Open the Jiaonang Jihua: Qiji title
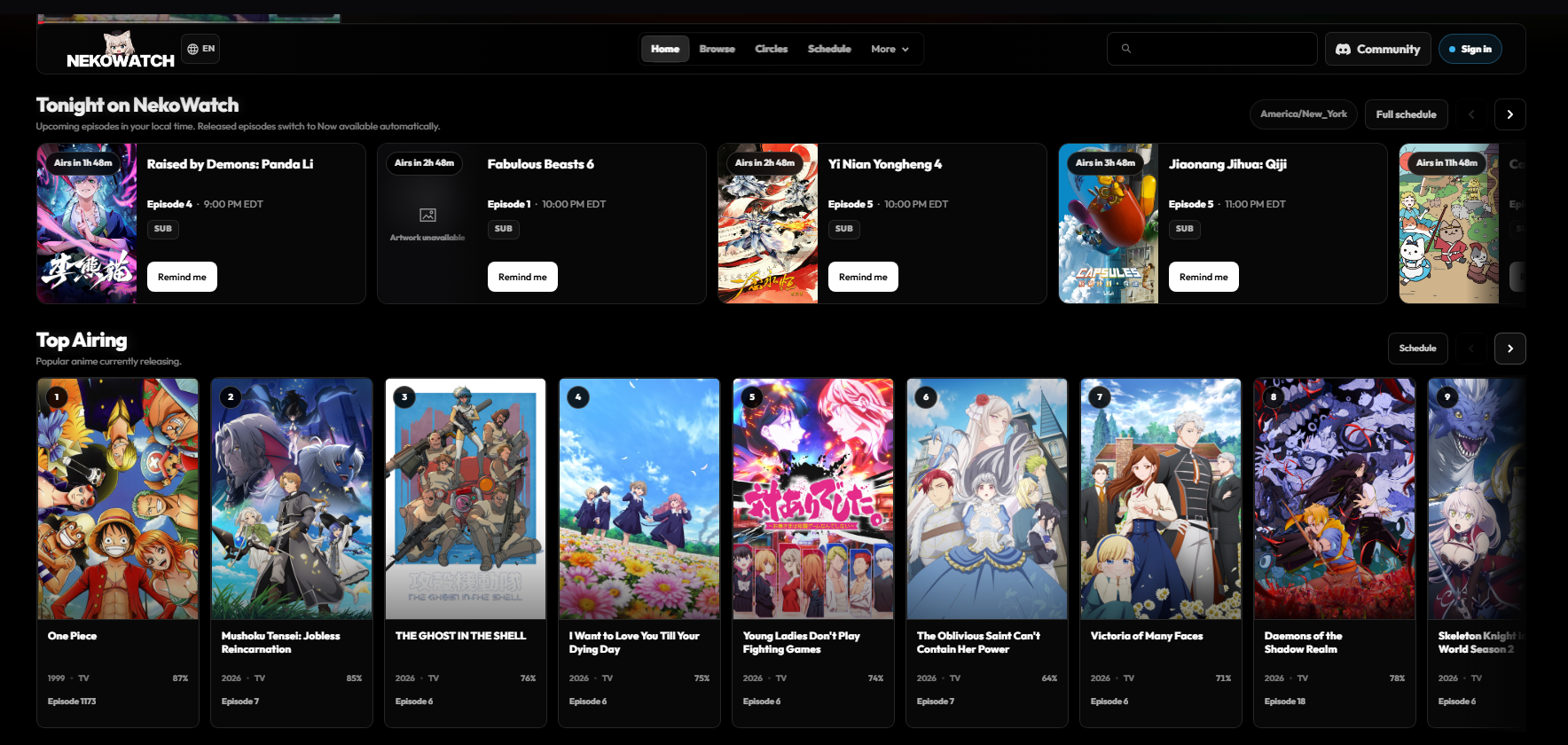Screen dimensions: 1568x745 (x=1227, y=164)
